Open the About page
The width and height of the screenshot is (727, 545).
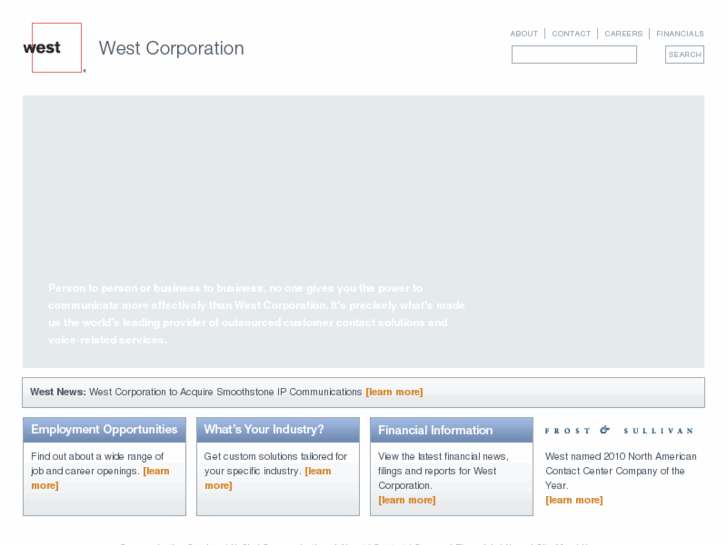[524, 33]
